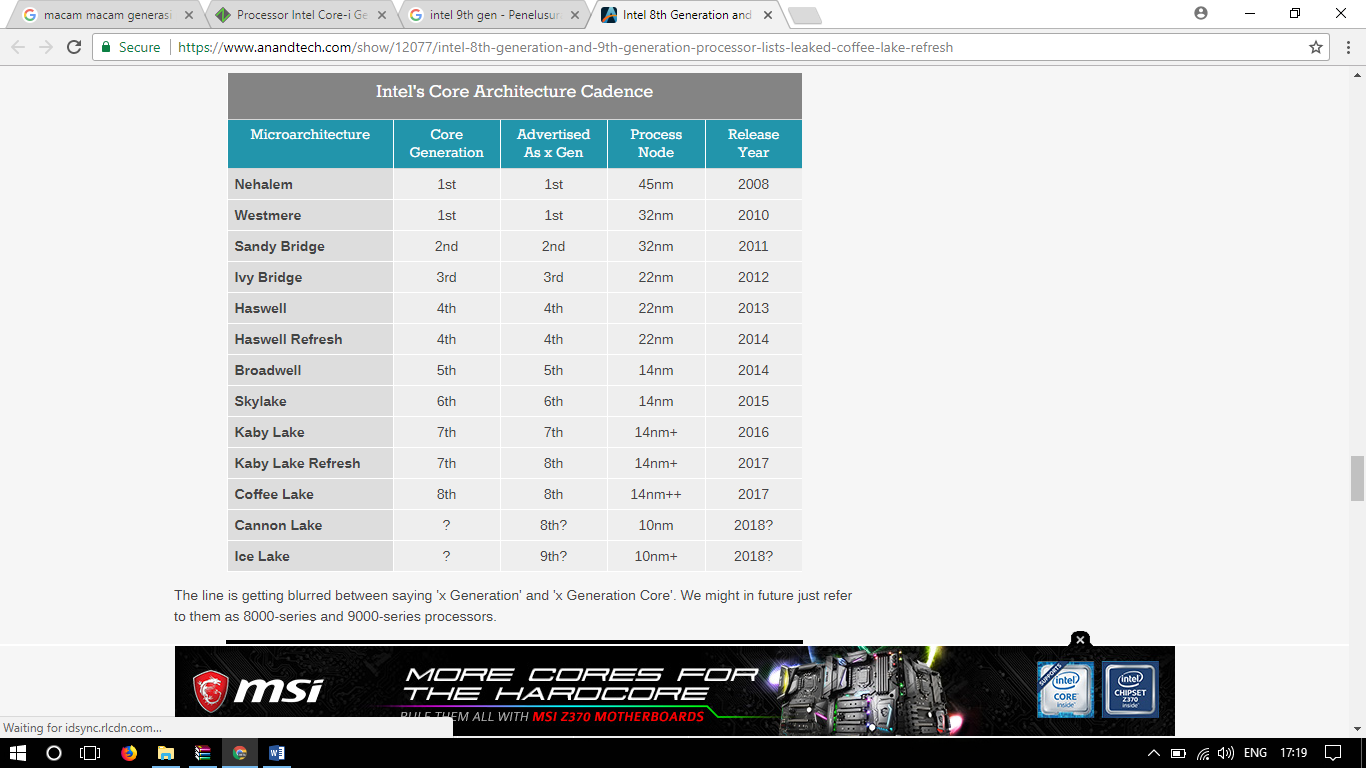The height and width of the screenshot is (768, 1366).
Task: Click the 'Haswell Refresh' row label
Action: (288, 339)
